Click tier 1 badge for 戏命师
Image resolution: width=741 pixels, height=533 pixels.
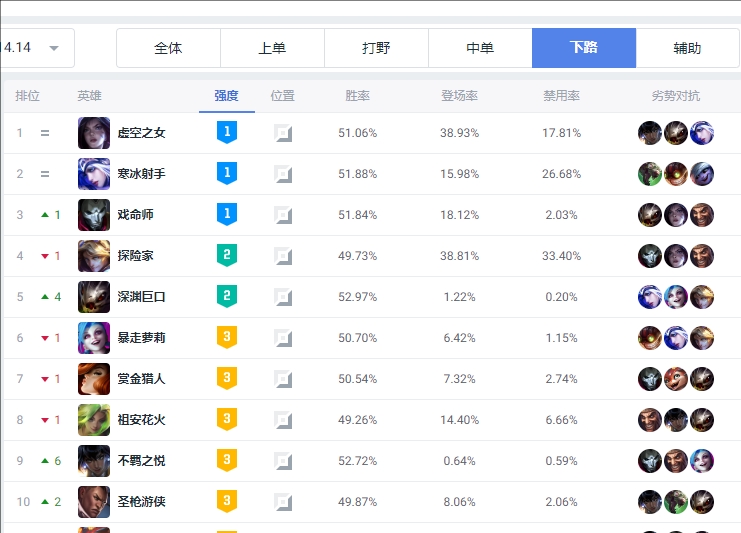pos(227,214)
